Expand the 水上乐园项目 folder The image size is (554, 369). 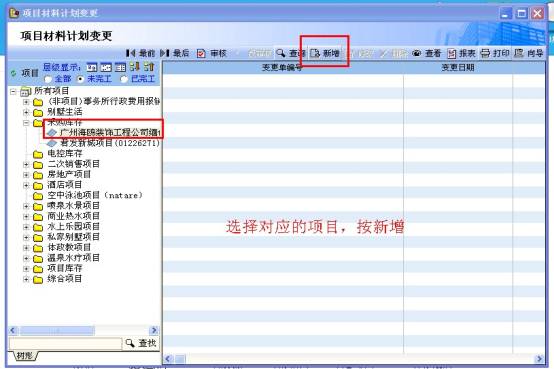point(26,227)
